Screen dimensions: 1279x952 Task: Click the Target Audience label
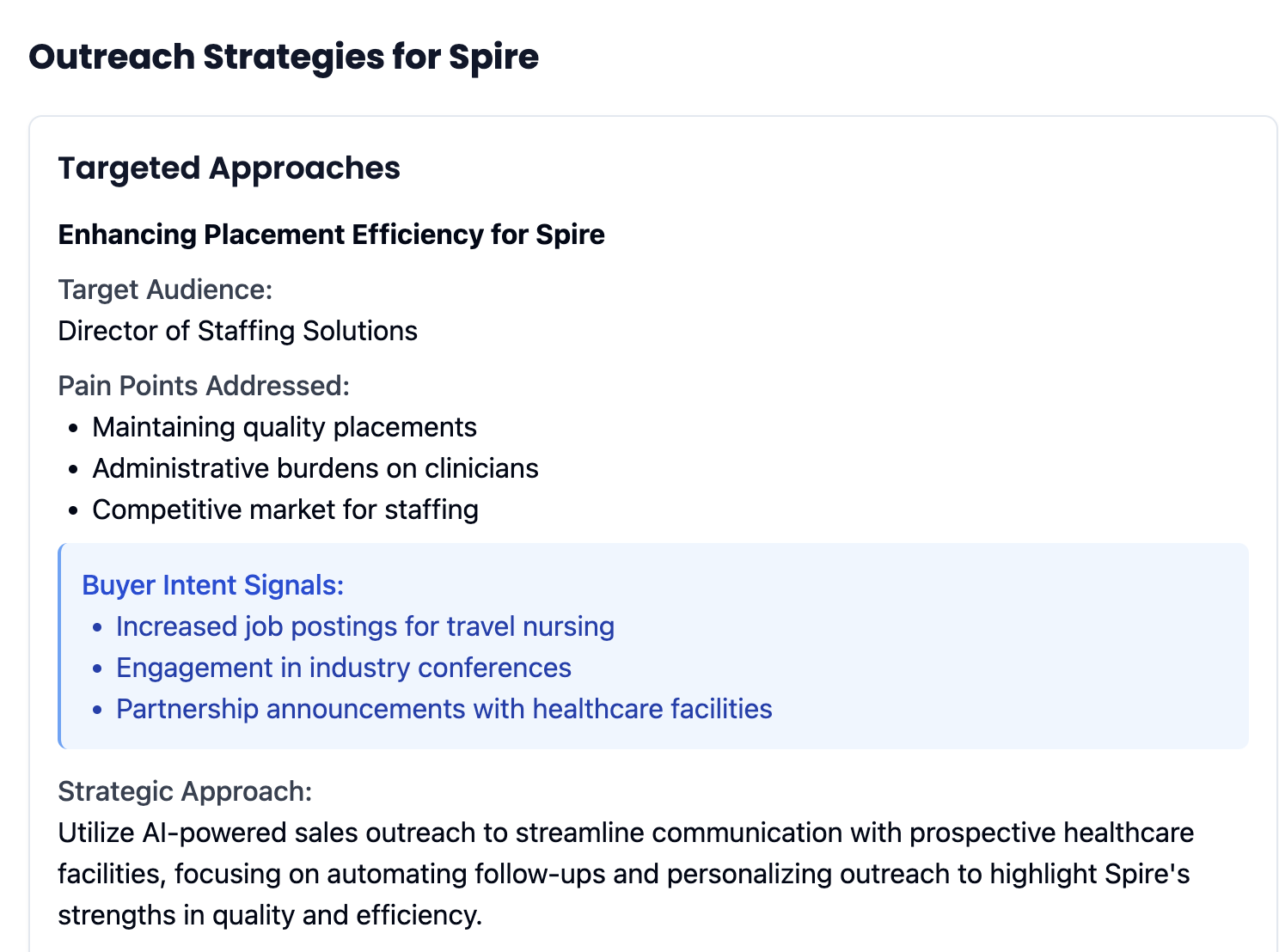(x=165, y=290)
